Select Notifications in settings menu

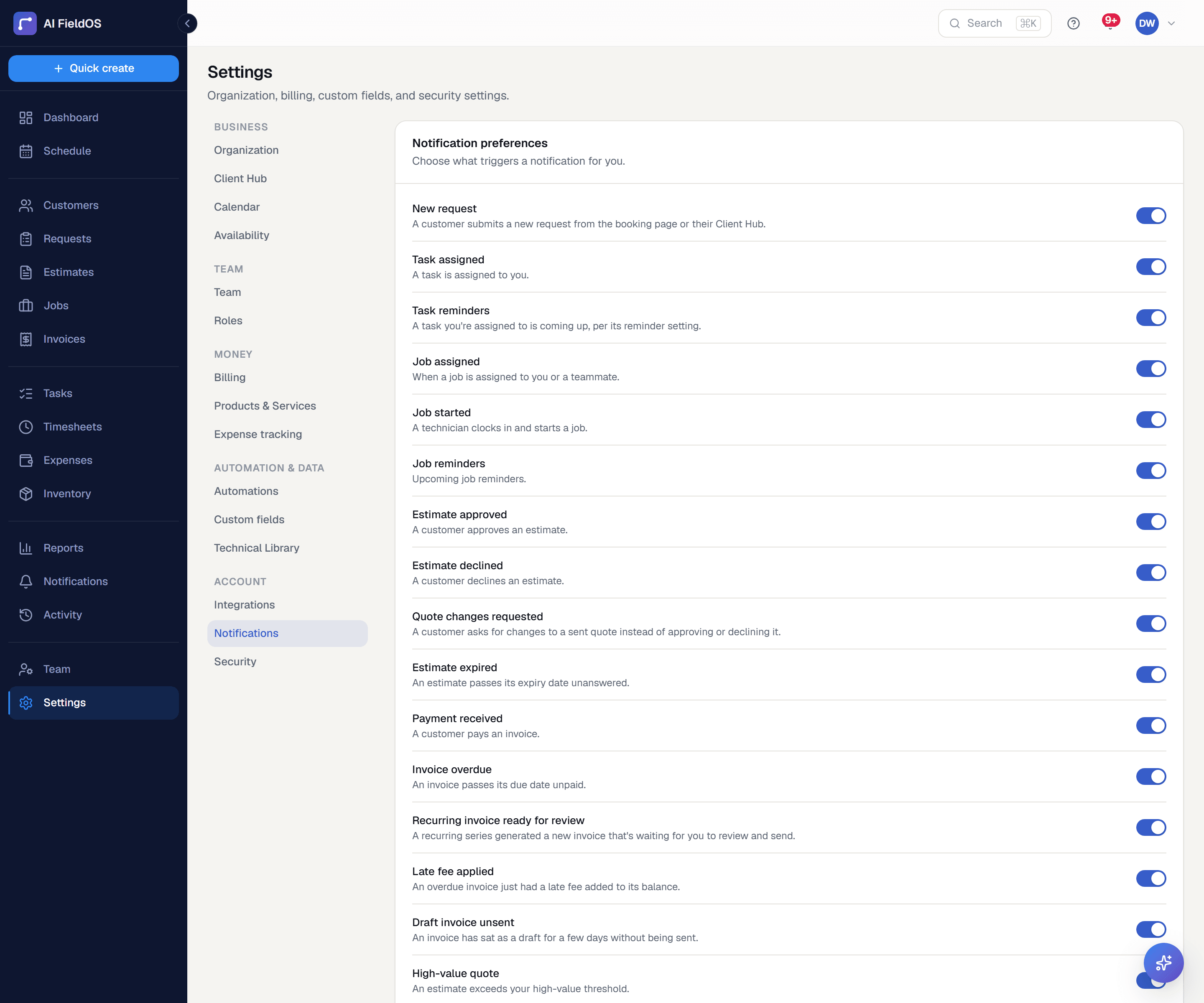[x=287, y=633]
